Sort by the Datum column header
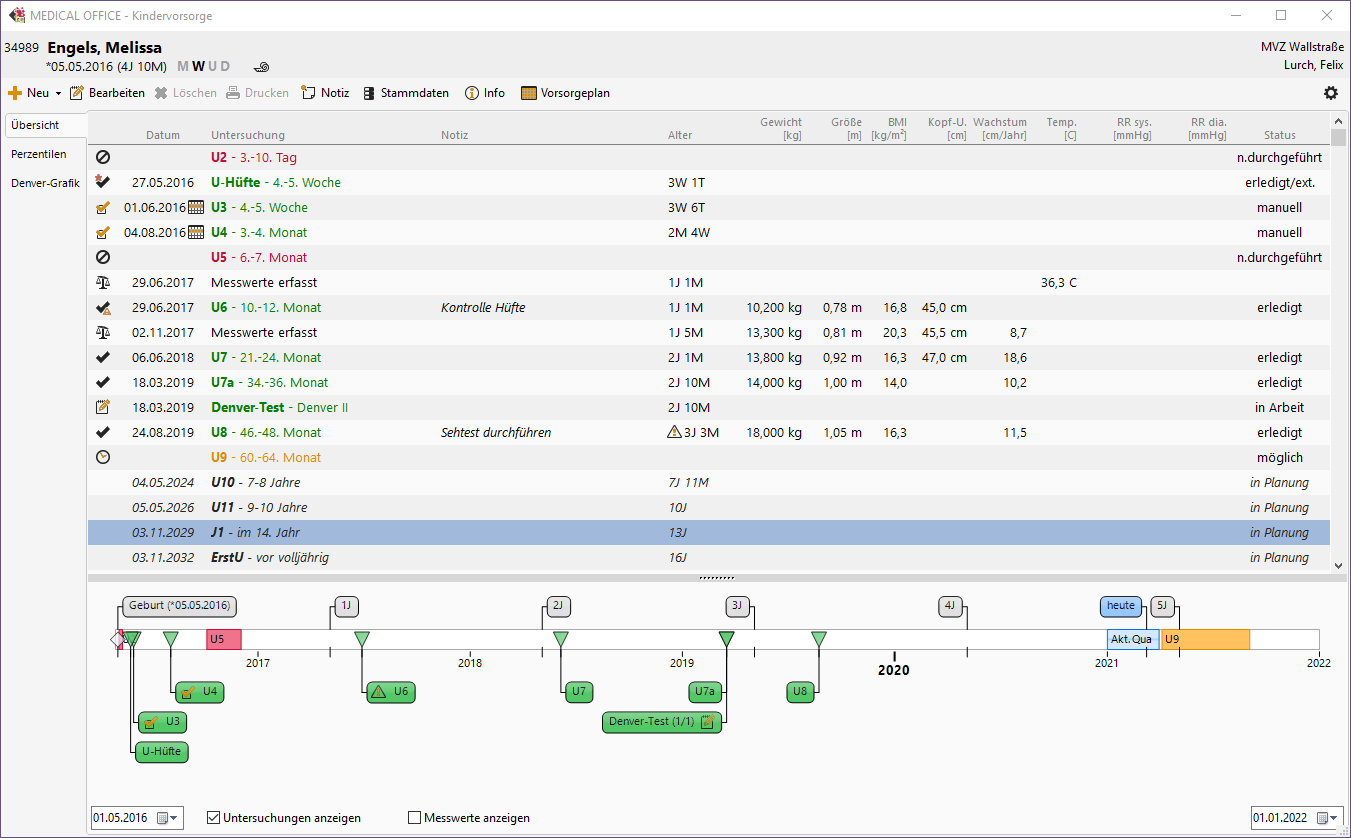The height and width of the screenshot is (838, 1351). 163,135
